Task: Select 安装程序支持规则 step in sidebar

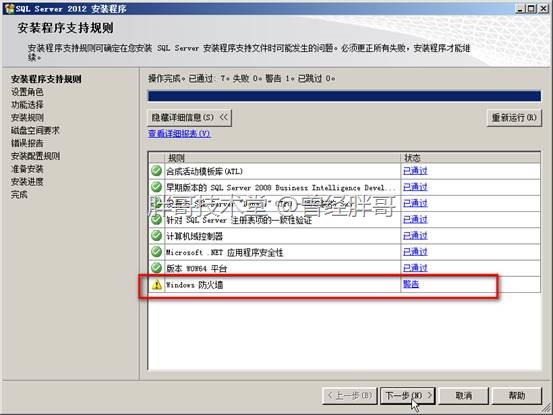Action: [x=46, y=79]
